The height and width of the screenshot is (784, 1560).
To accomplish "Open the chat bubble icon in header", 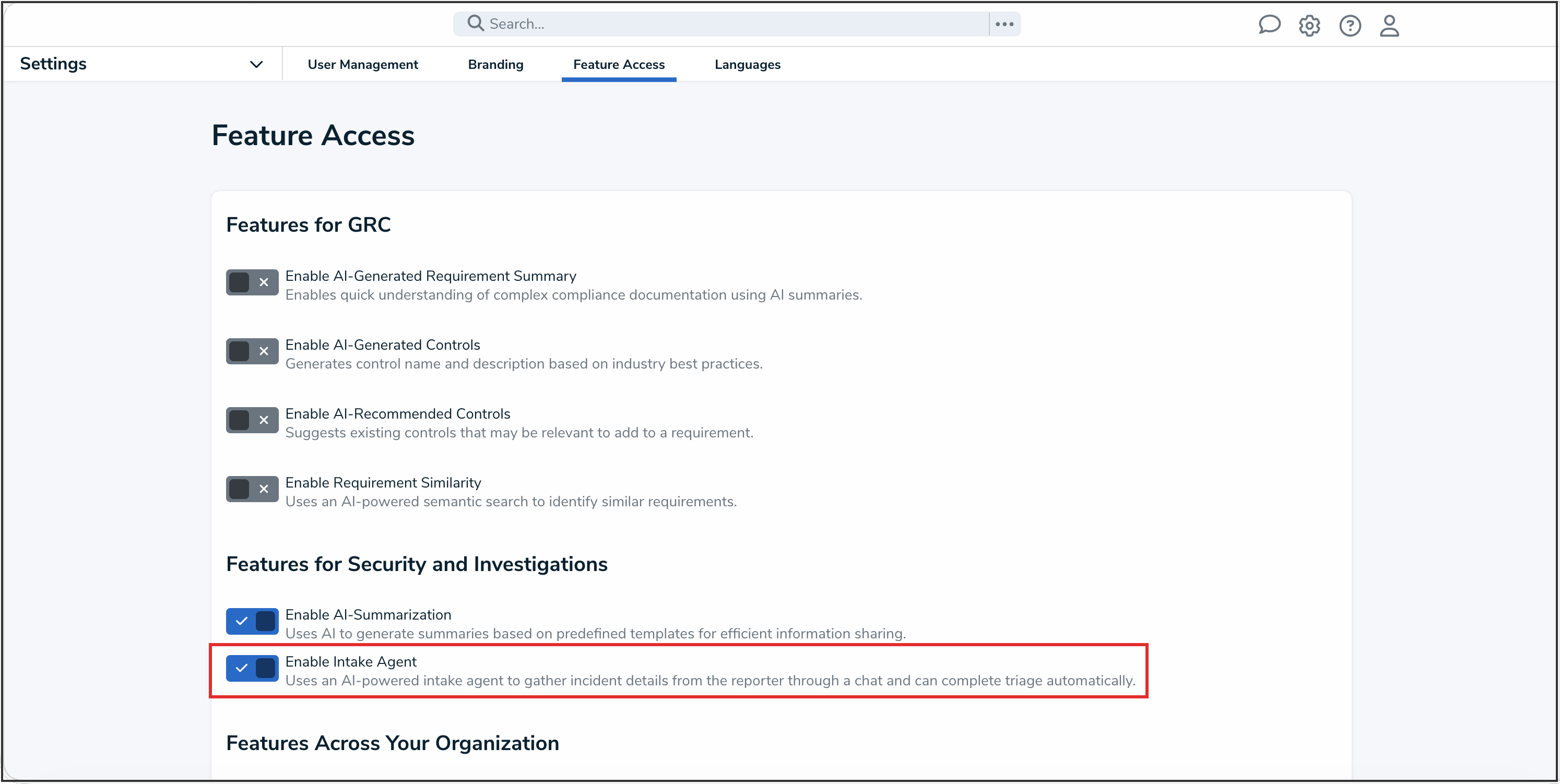I will [x=1269, y=25].
